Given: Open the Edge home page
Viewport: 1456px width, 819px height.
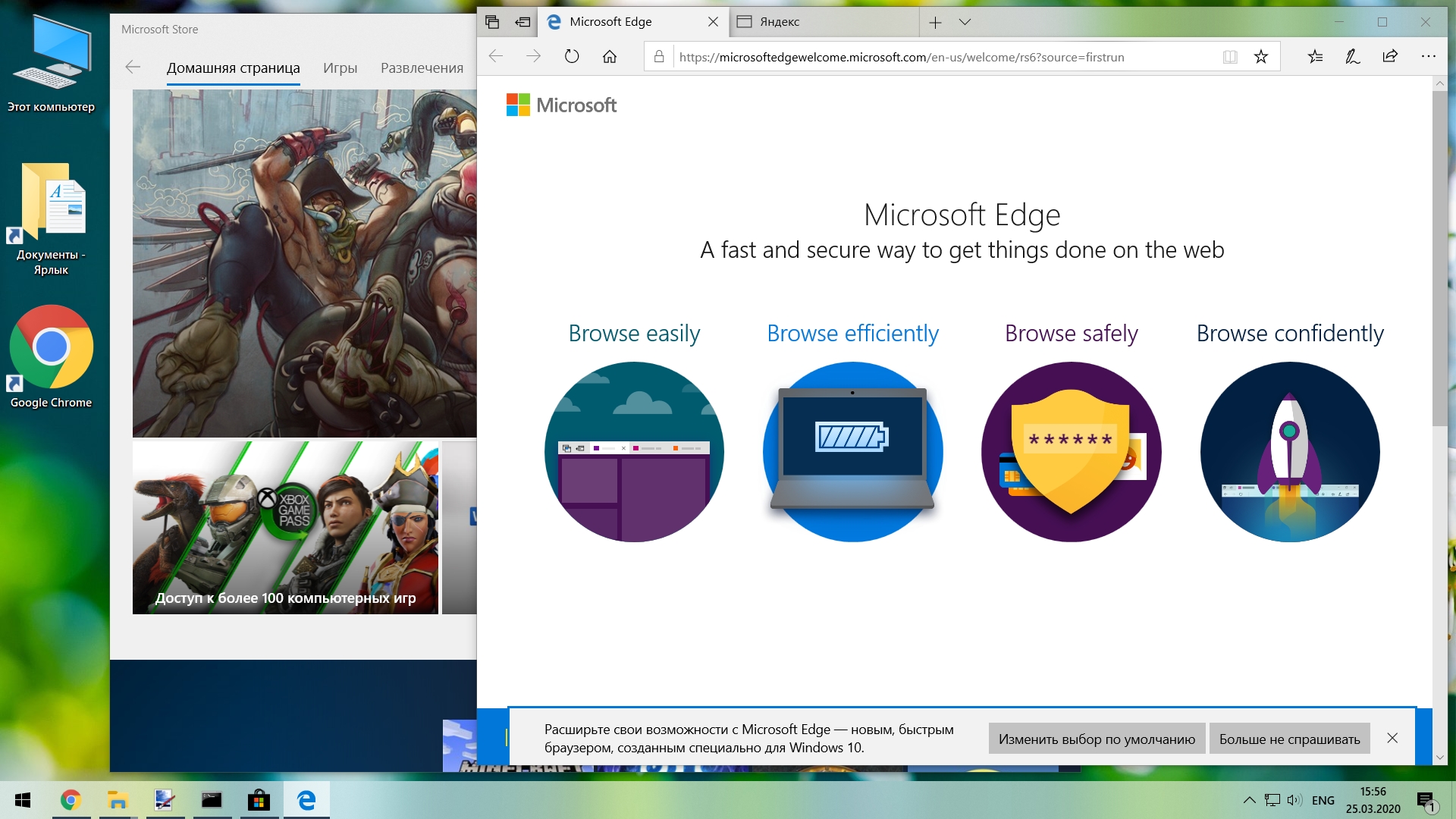Looking at the screenshot, I should click(610, 56).
